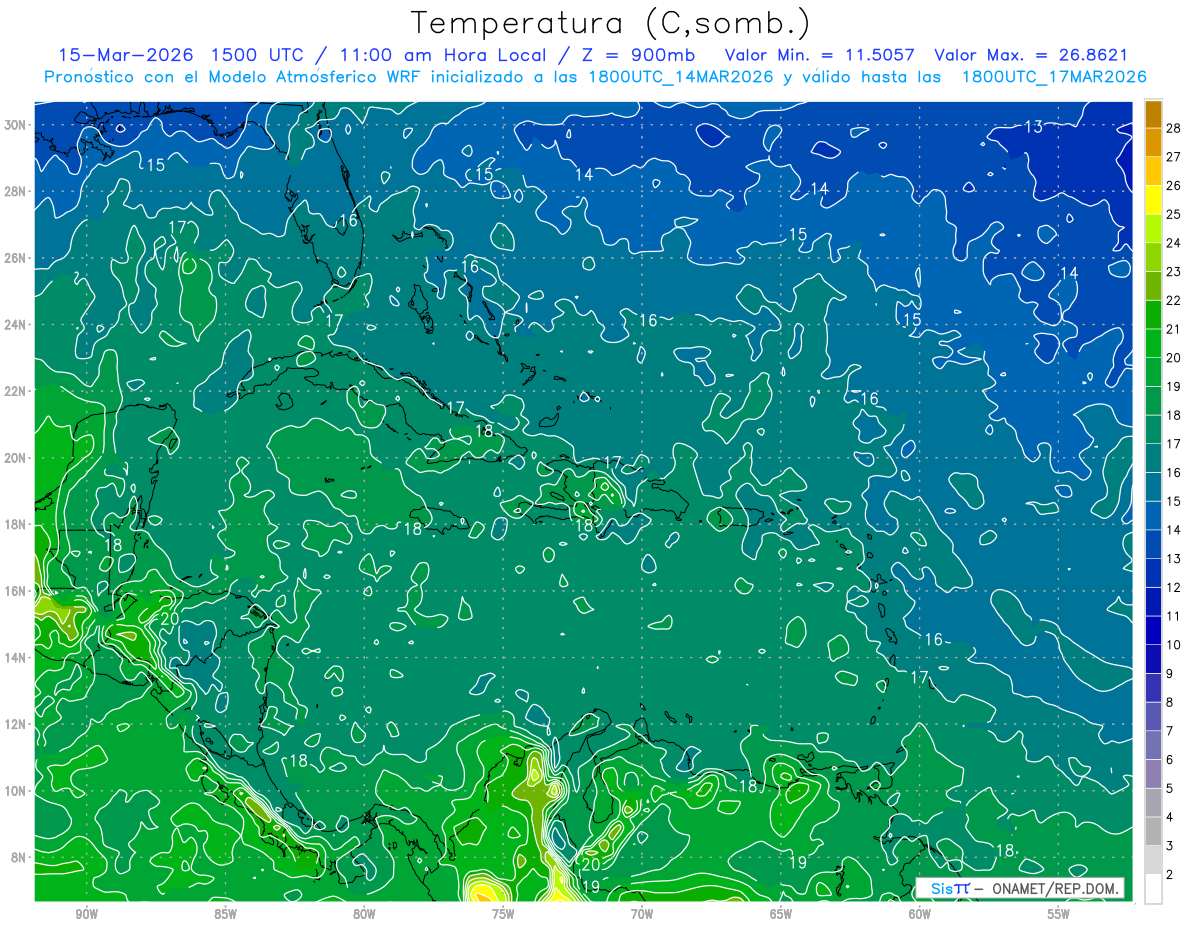Pick the brown color band above 28
Image resolution: width=1200 pixels, height=927 pixels.
[1153, 114]
